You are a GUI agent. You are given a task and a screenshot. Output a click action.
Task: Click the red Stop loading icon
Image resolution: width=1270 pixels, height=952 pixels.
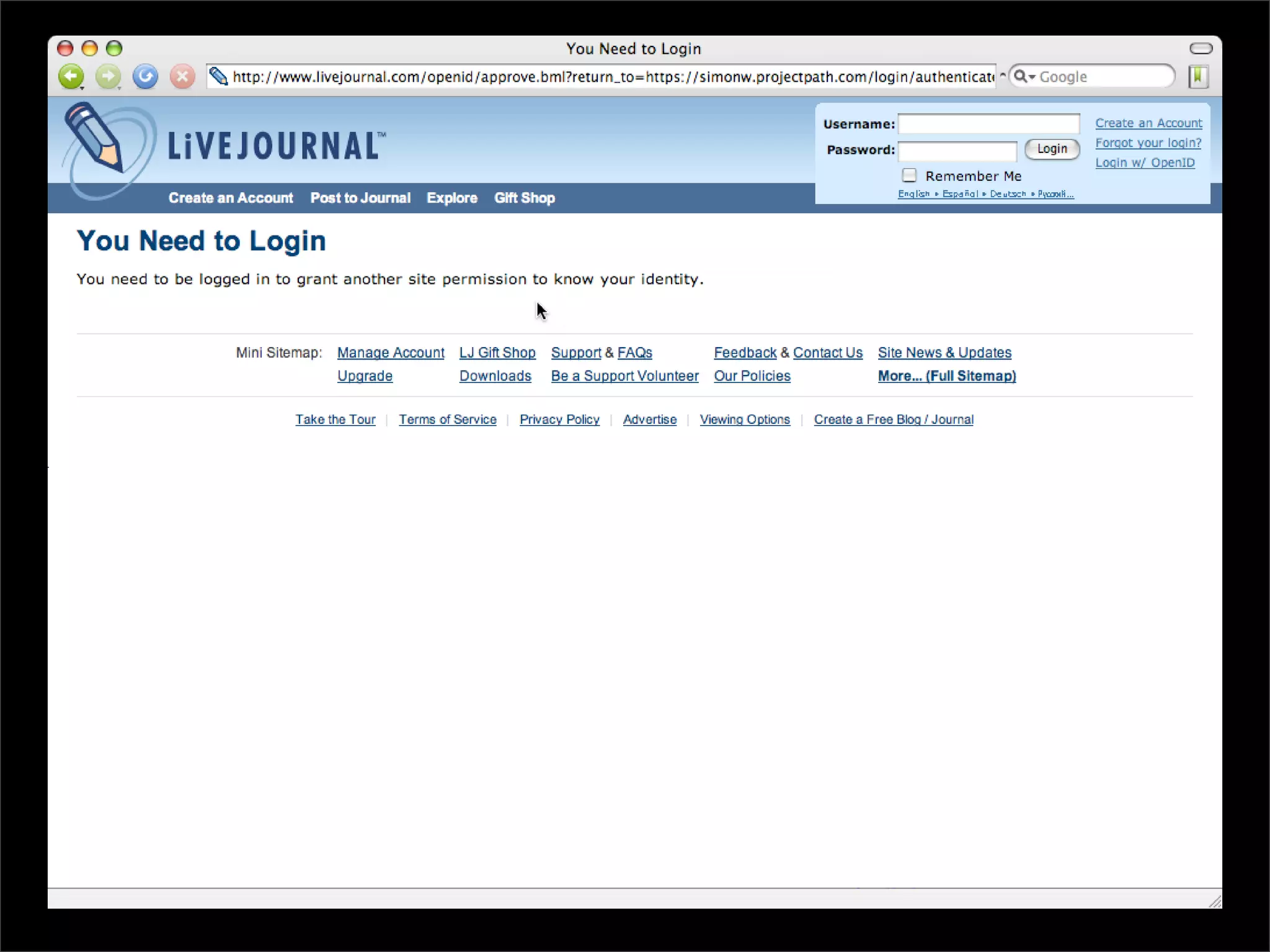click(x=182, y=77)
